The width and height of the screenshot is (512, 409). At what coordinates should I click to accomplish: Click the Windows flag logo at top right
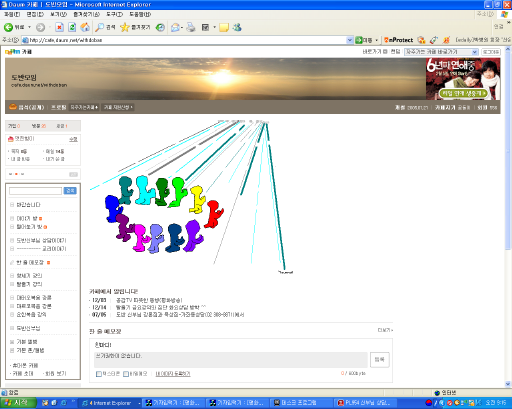504,15
